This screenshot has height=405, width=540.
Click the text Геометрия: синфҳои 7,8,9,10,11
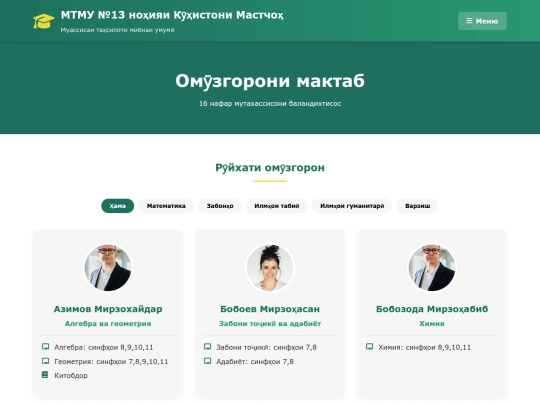(111, 362)
